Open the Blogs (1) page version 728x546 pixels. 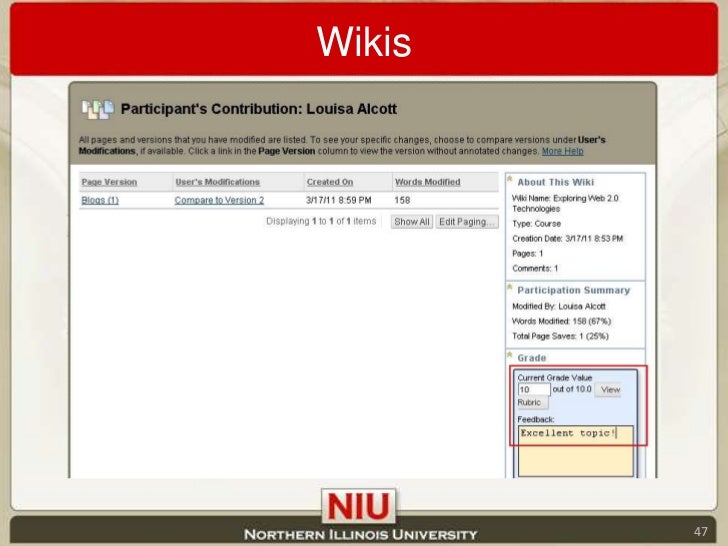coord(100,200)
